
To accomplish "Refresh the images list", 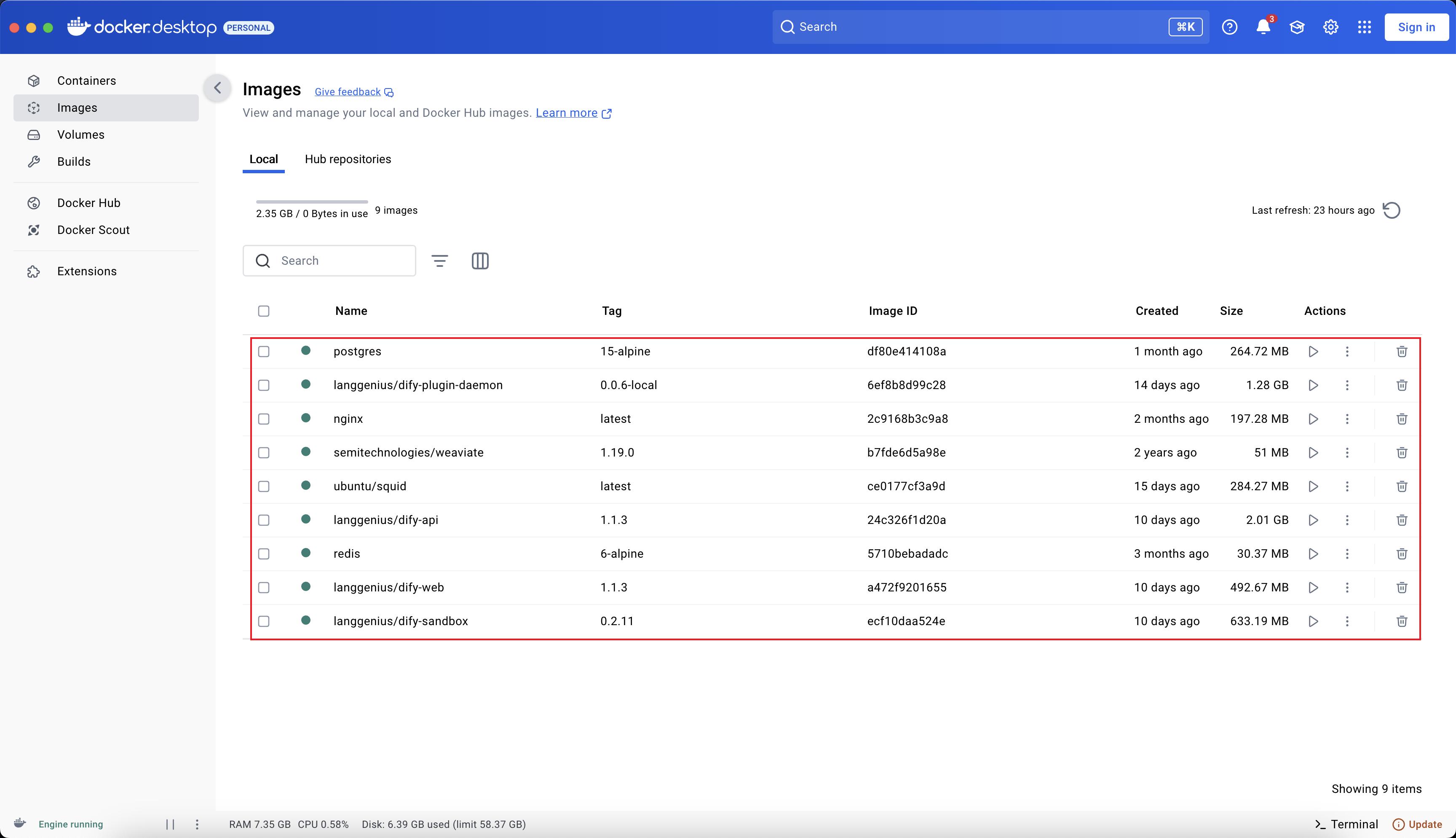I will (1392, 210).
